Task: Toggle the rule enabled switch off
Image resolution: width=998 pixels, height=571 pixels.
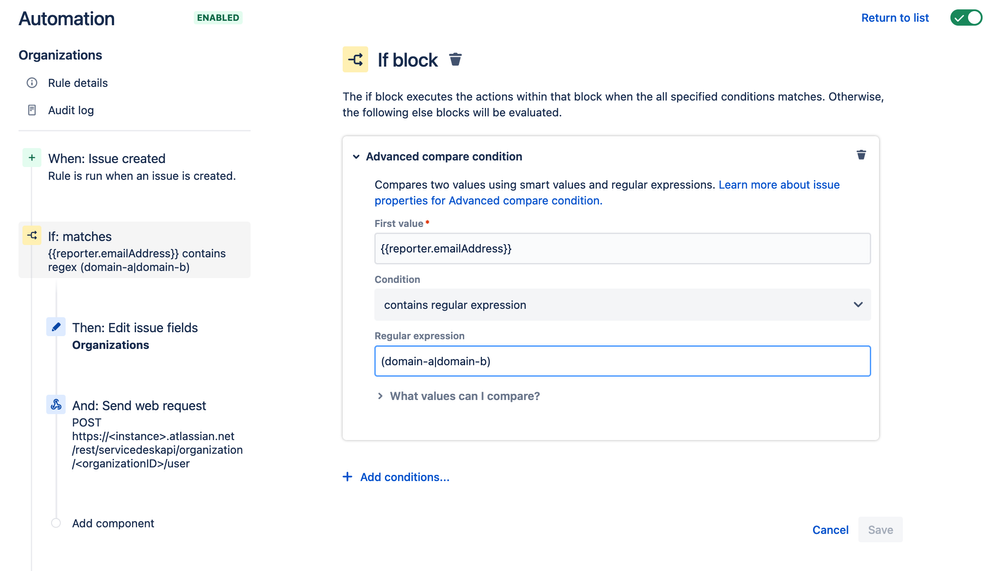Action: [x=966, y=18]
